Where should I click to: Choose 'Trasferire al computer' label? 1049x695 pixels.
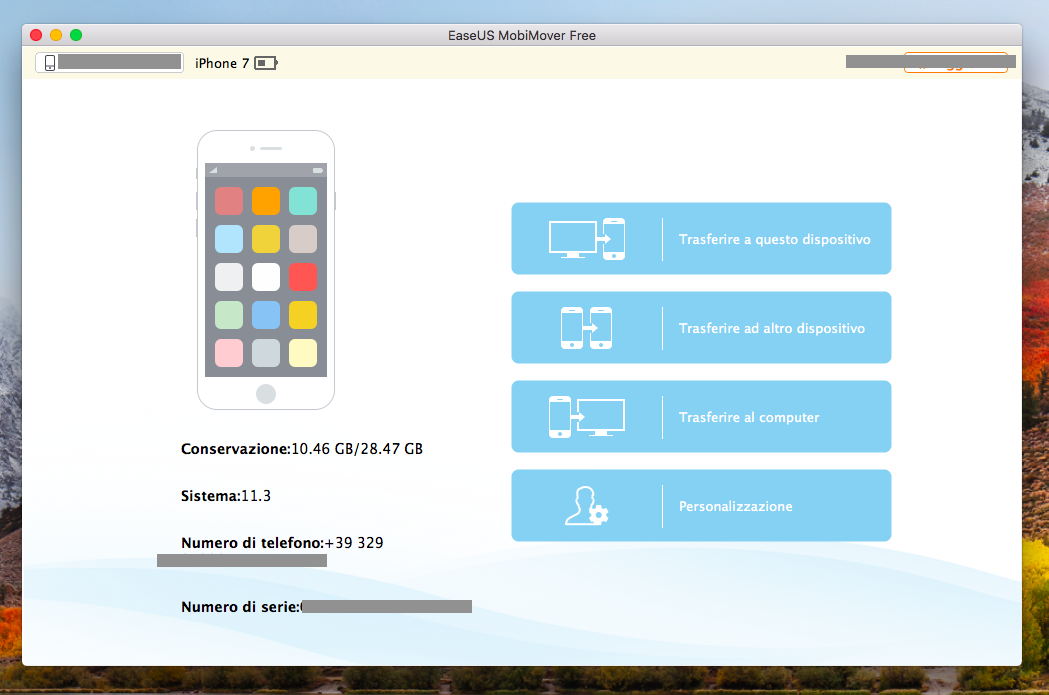(x=748, y=417)
